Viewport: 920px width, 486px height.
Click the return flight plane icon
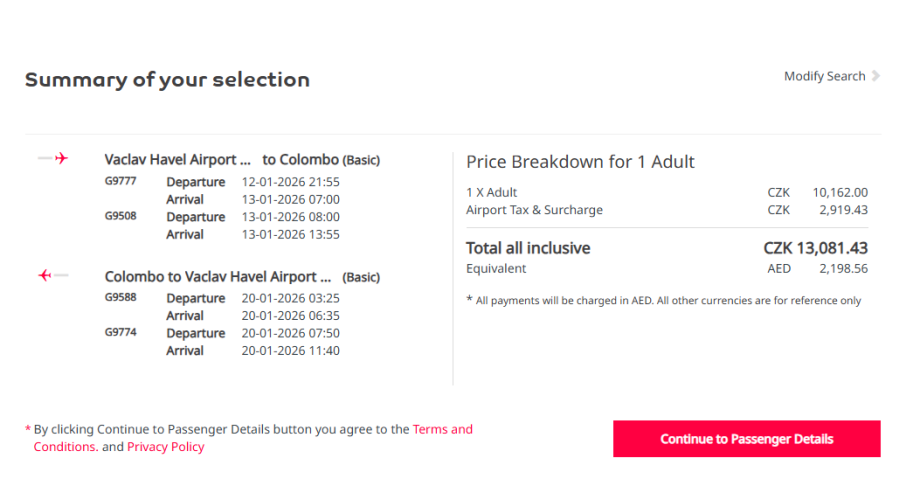pyautogui.click(x=53, y=275)
